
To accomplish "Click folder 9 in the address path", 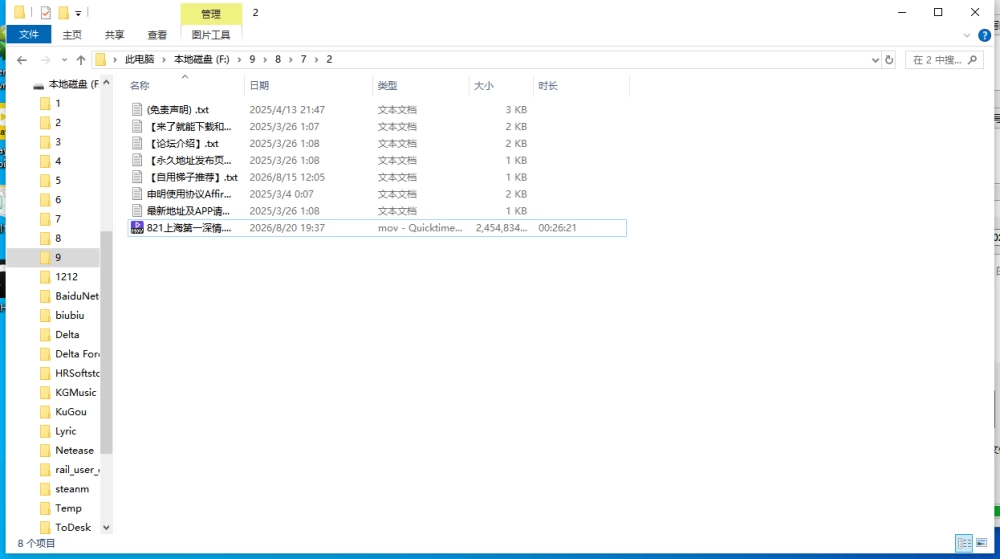I will 252,59.
